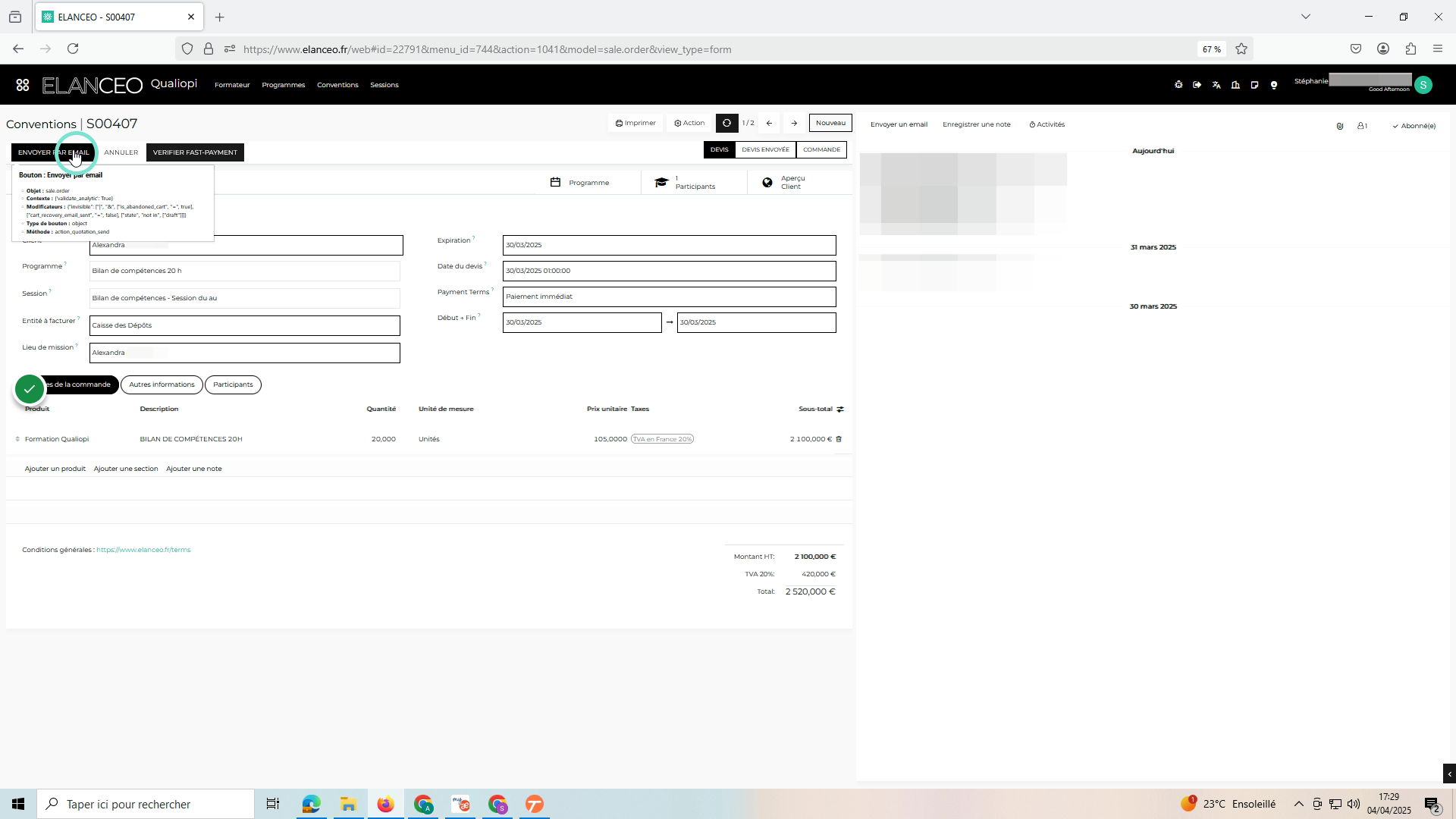This screenshot has height=819, width=1456.
Task: Click the circular refresh icon by 1 / 2
Action: [726, 123]
